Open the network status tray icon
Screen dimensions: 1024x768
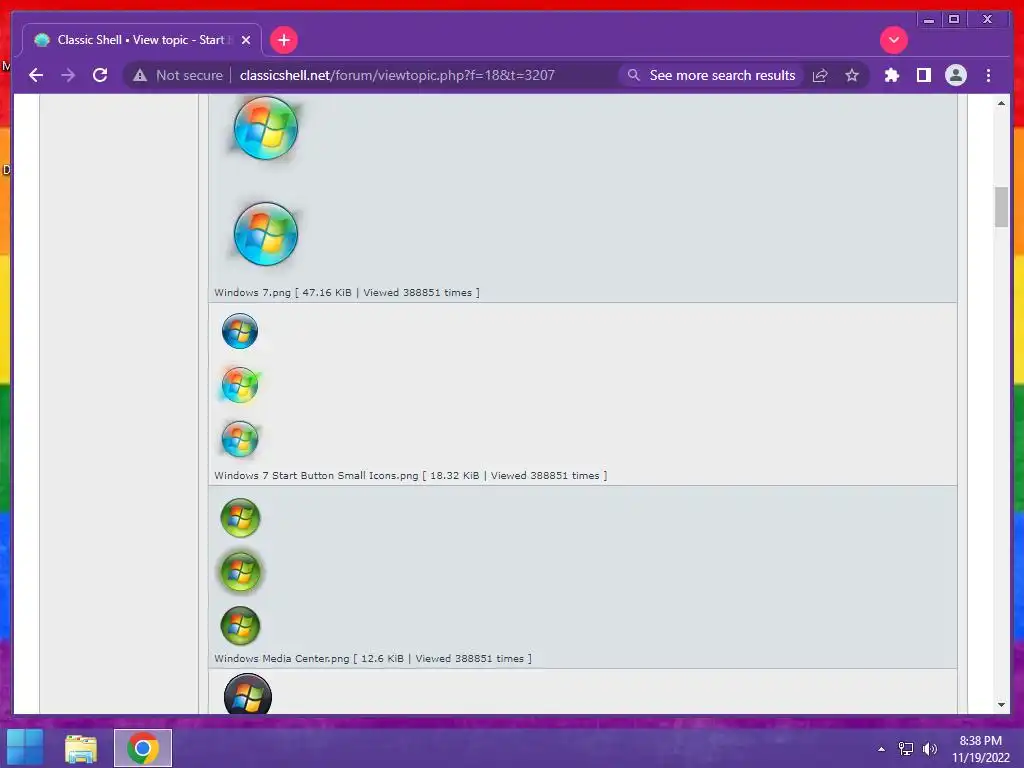[x=906, y=749]
